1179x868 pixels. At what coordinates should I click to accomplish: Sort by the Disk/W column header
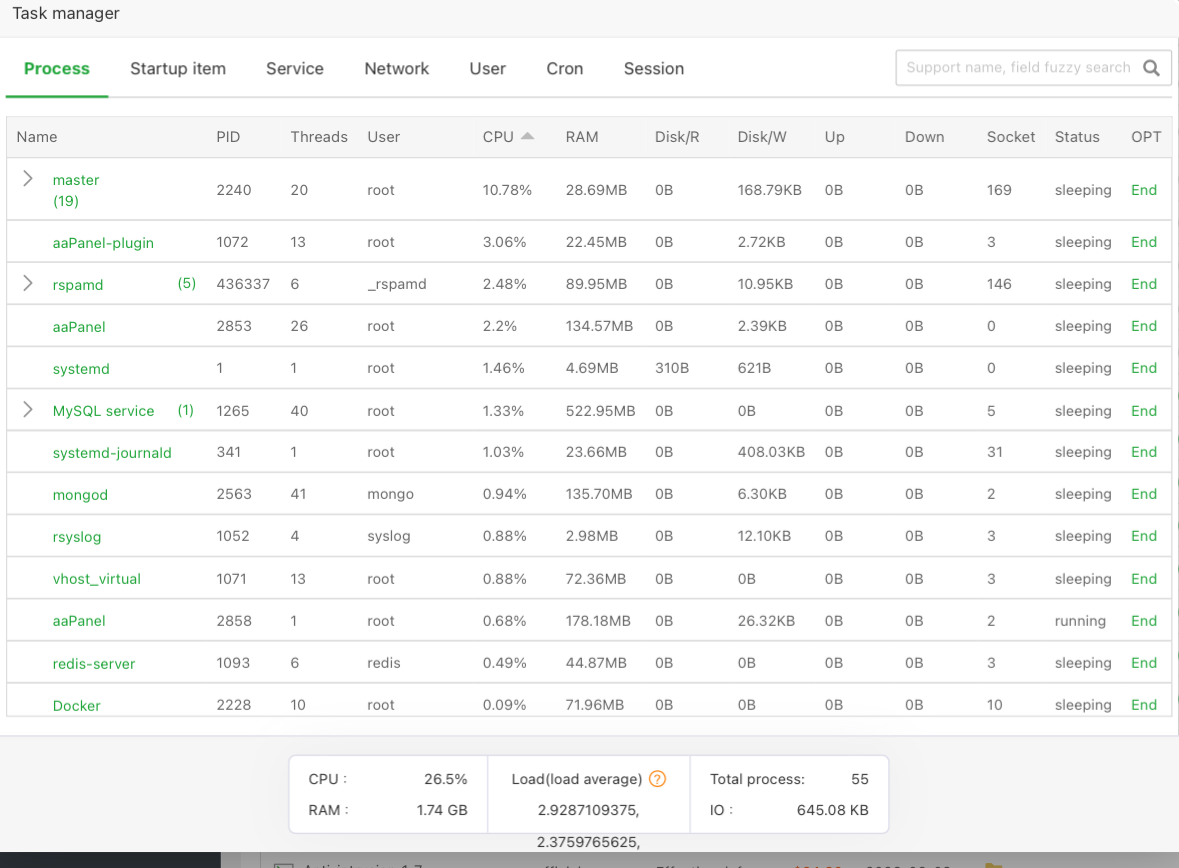click(762, 137)
